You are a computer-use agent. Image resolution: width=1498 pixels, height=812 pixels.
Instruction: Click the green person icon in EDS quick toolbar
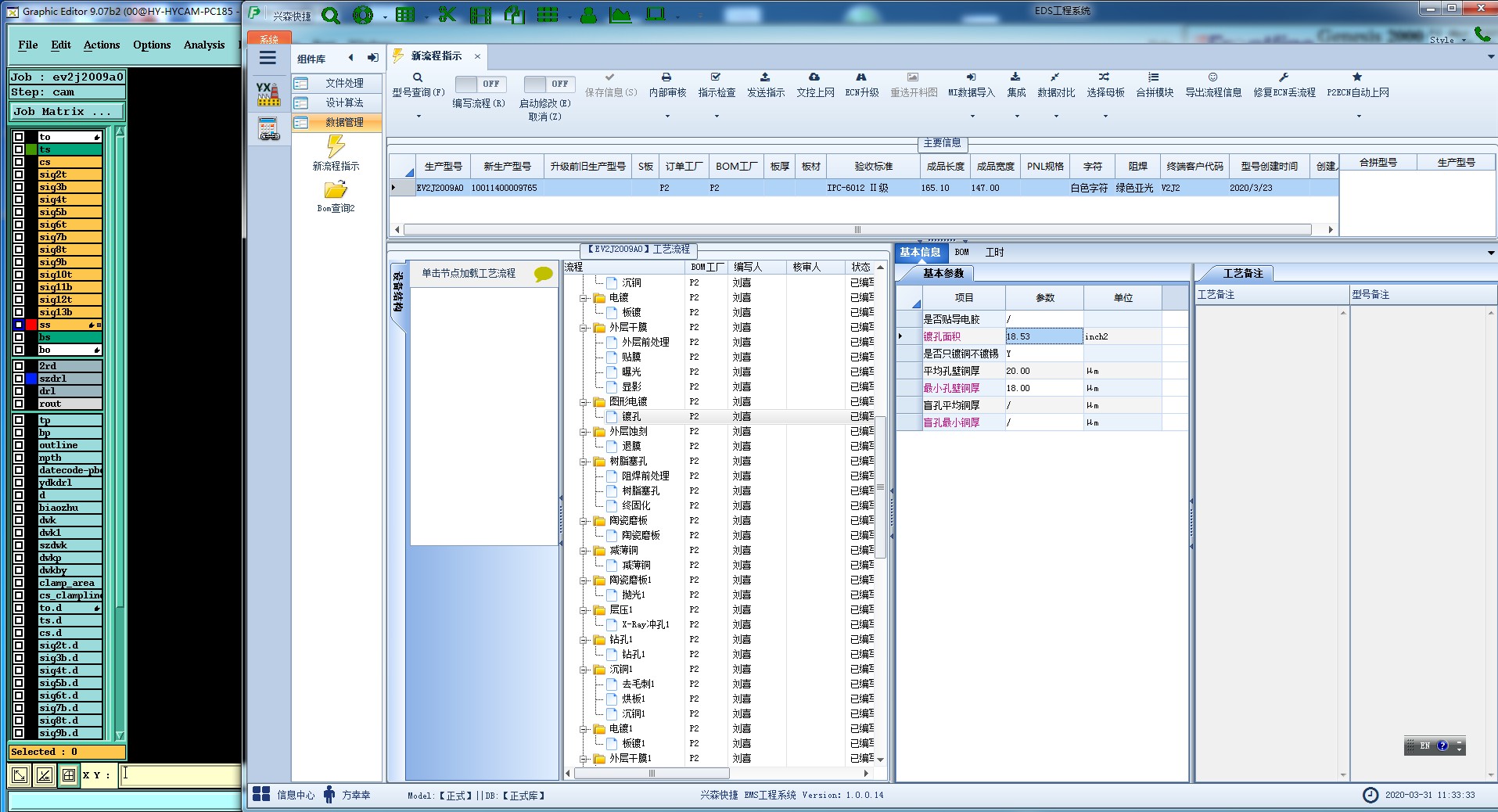click(x=588, y=15)
